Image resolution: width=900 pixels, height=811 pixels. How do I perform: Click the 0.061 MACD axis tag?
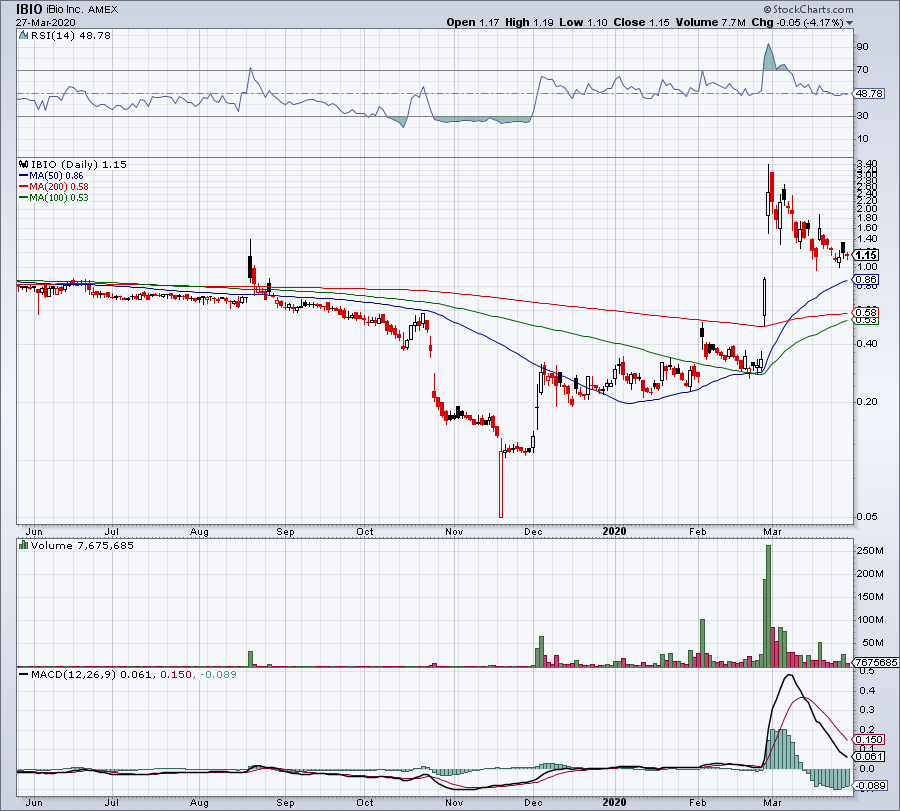[x=869, y=756]
